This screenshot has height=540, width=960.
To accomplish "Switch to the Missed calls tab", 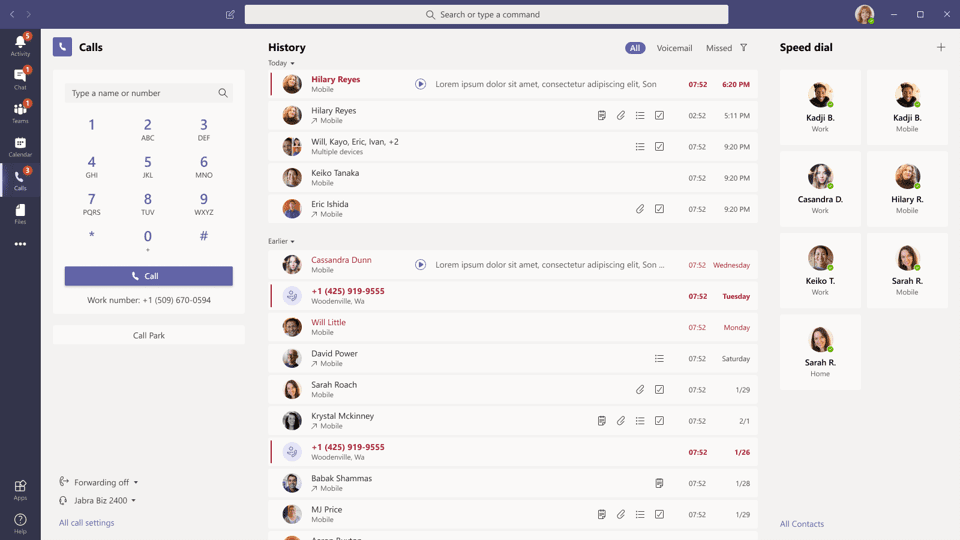I will pyautogui.click(x=719, y=48).
